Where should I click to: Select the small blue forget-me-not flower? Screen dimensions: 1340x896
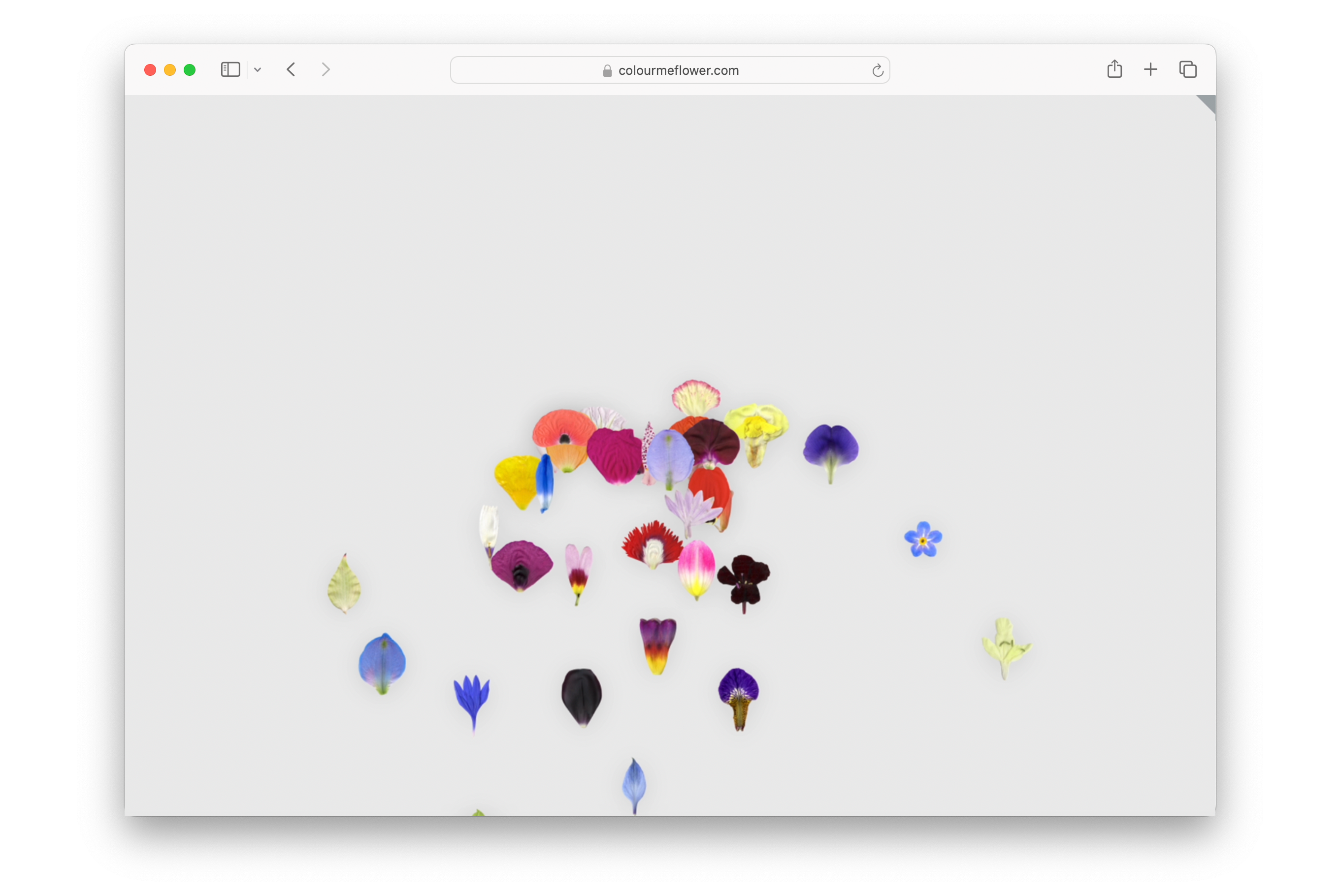point(923,540)
